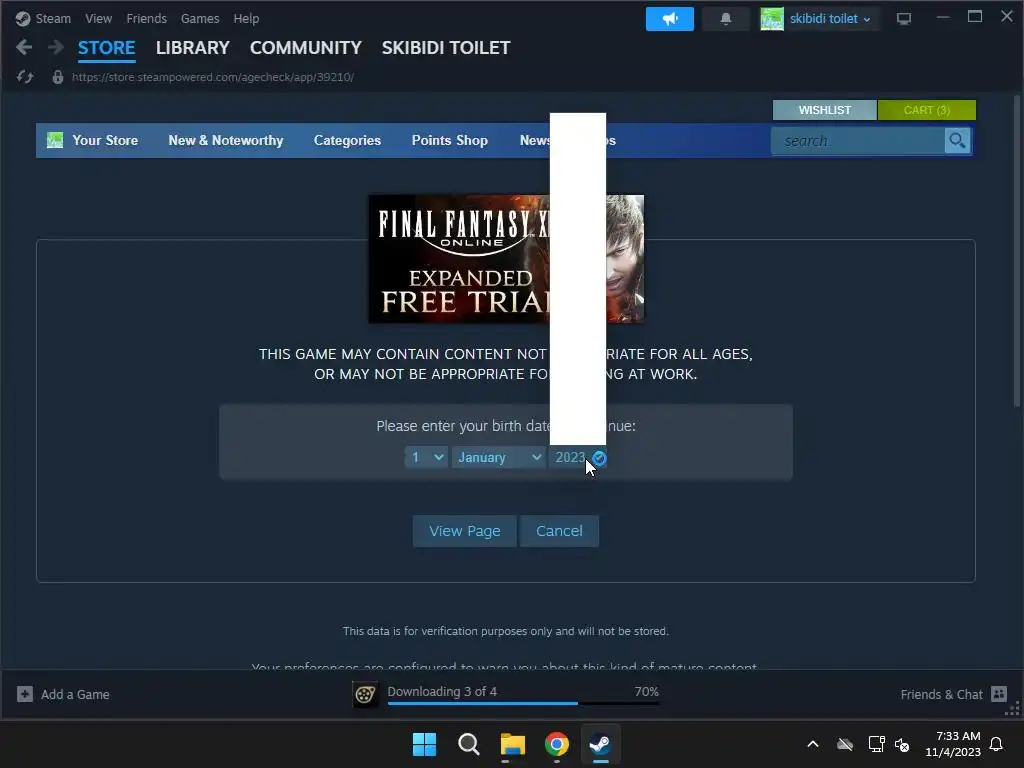Click the store URL address text
This screenshot has width=1024, height=768.
213,77
